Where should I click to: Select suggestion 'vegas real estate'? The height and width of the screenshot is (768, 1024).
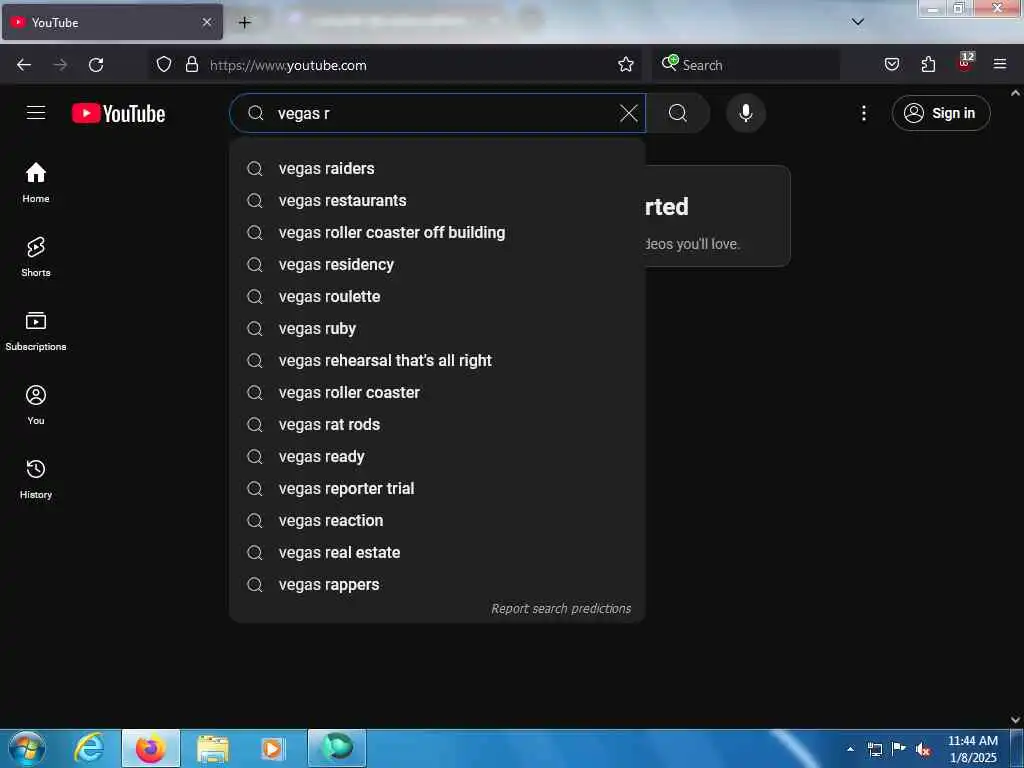point(437,552)
